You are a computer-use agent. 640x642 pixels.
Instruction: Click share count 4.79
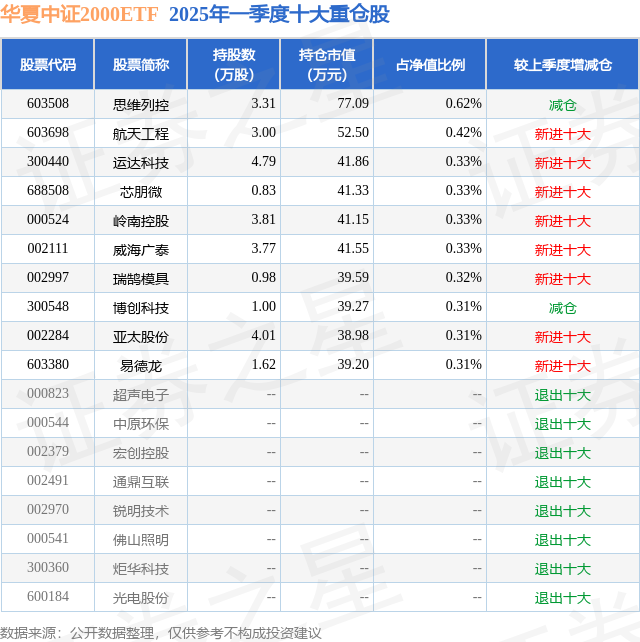pos(264,161)
